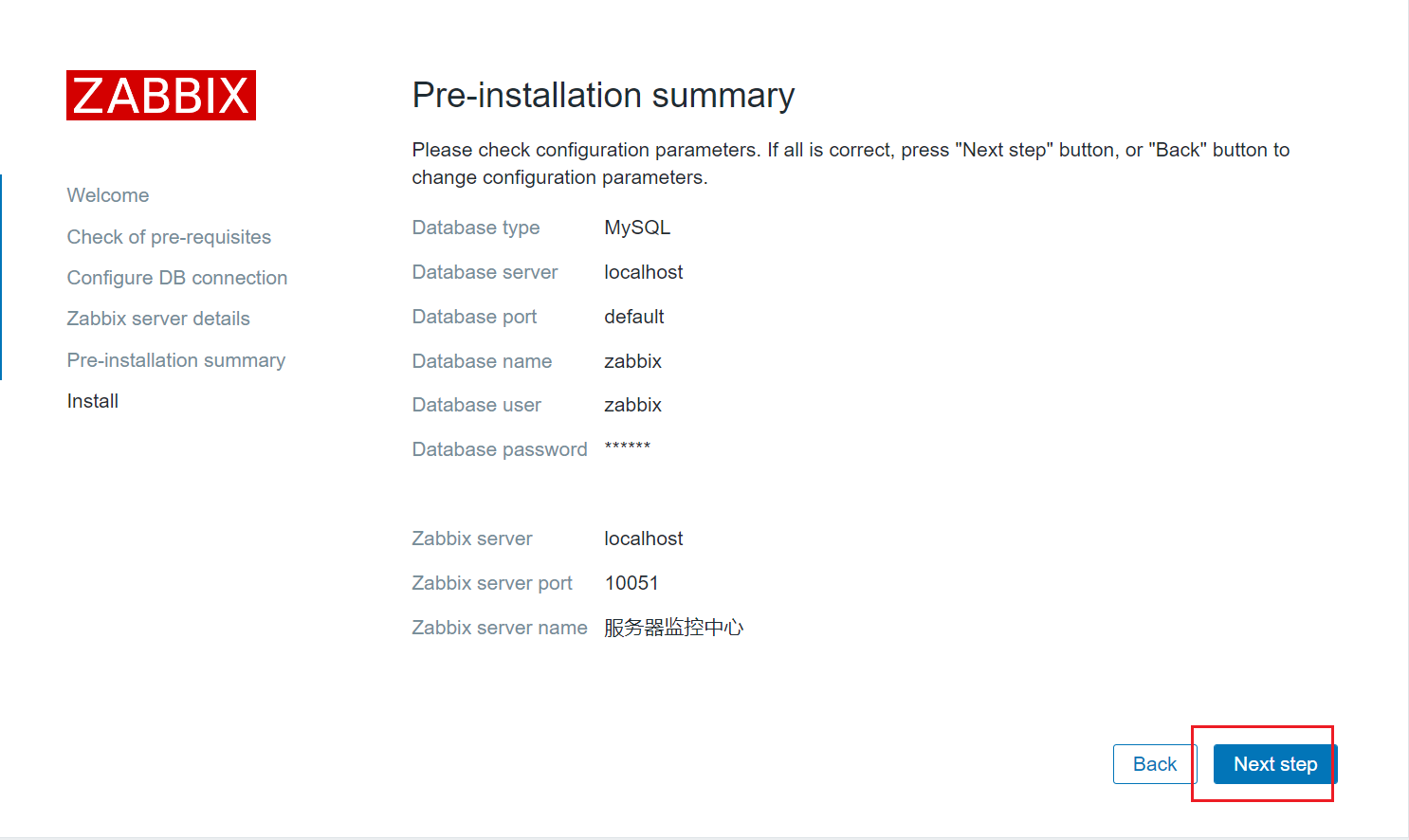Select Zabbix server details step
The height and width of the screenshot is (840, 1409).
(x=158, y=319)
